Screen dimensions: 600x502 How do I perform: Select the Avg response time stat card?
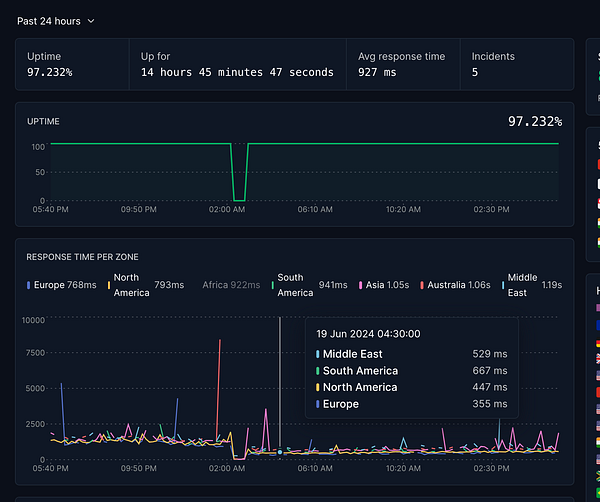(x=402, y=64)
